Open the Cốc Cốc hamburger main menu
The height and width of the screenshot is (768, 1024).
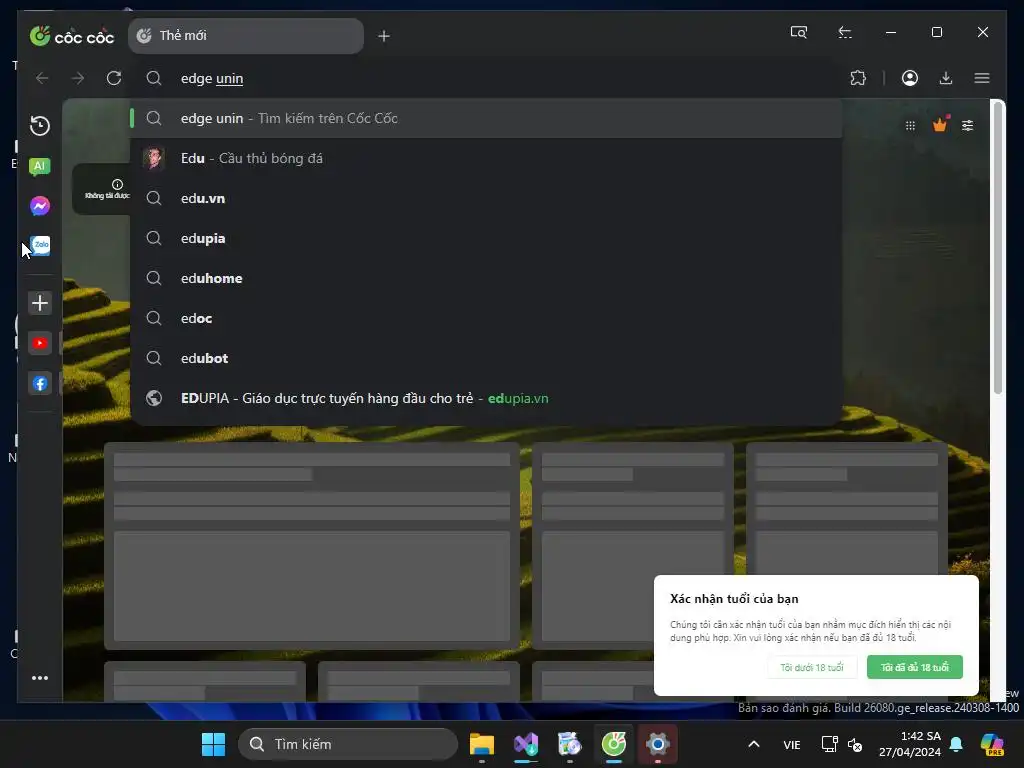click(x=982, y=78)
